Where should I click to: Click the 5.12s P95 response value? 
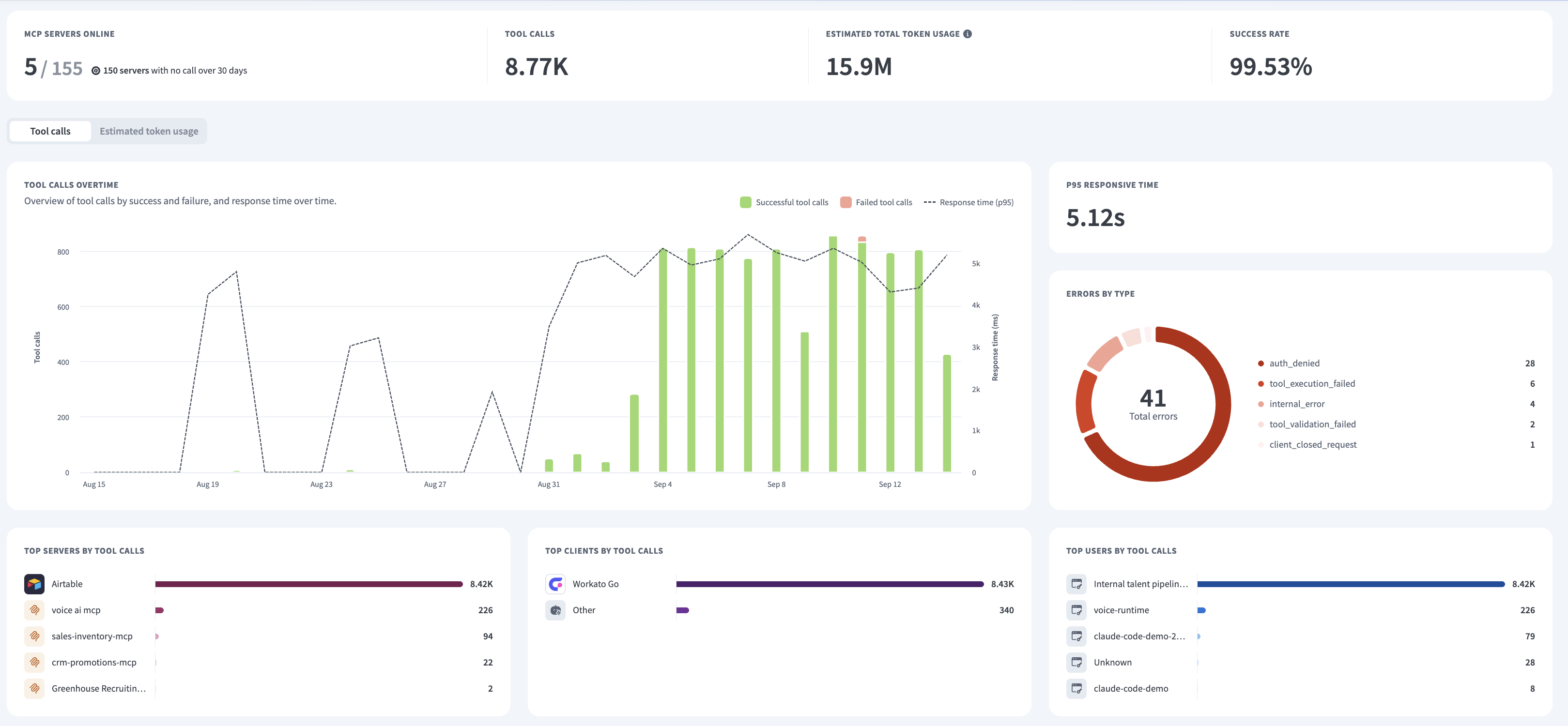pyautogui.click(x=1095, y=217)
